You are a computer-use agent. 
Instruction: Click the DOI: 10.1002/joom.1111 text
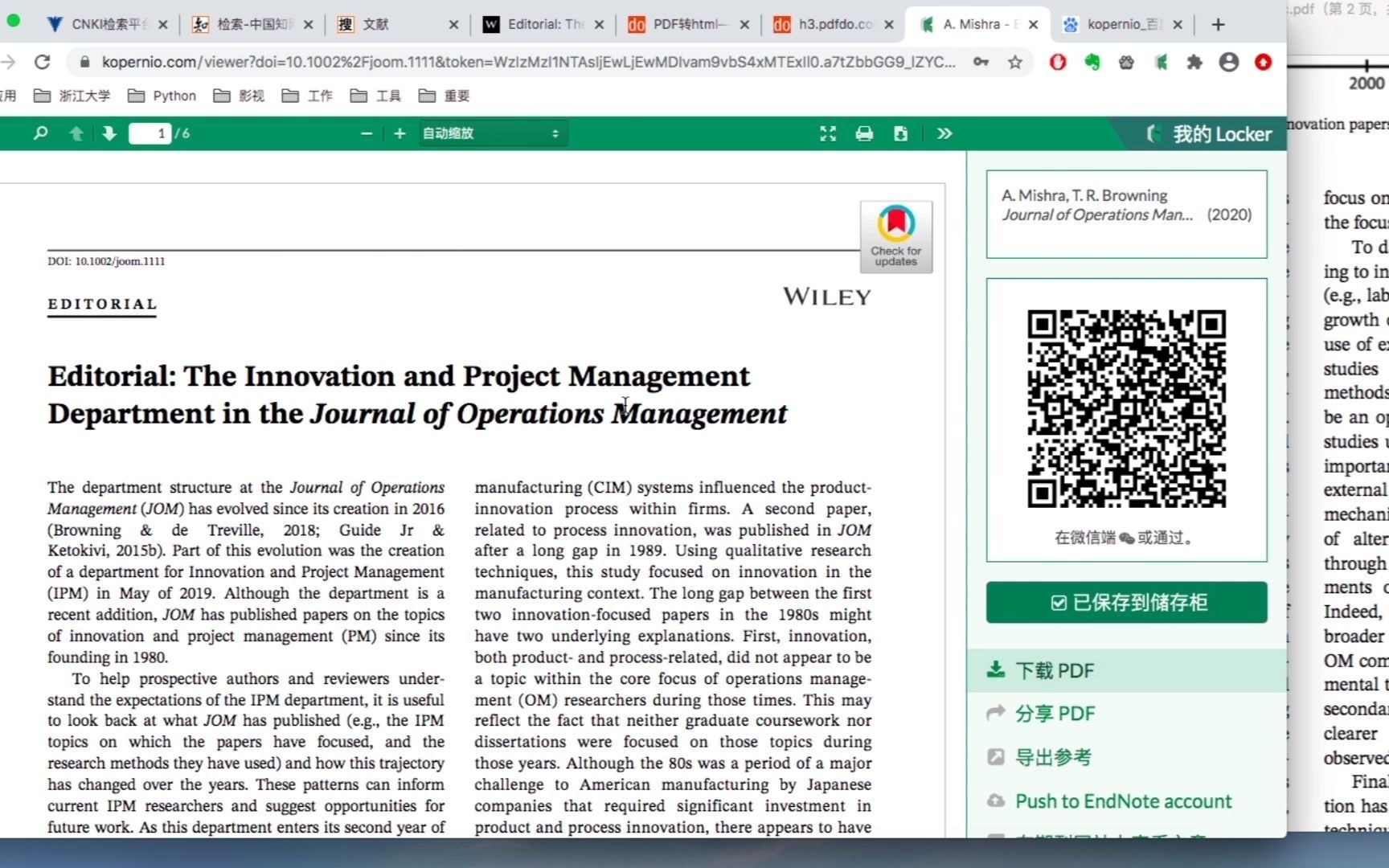[106, 261]
